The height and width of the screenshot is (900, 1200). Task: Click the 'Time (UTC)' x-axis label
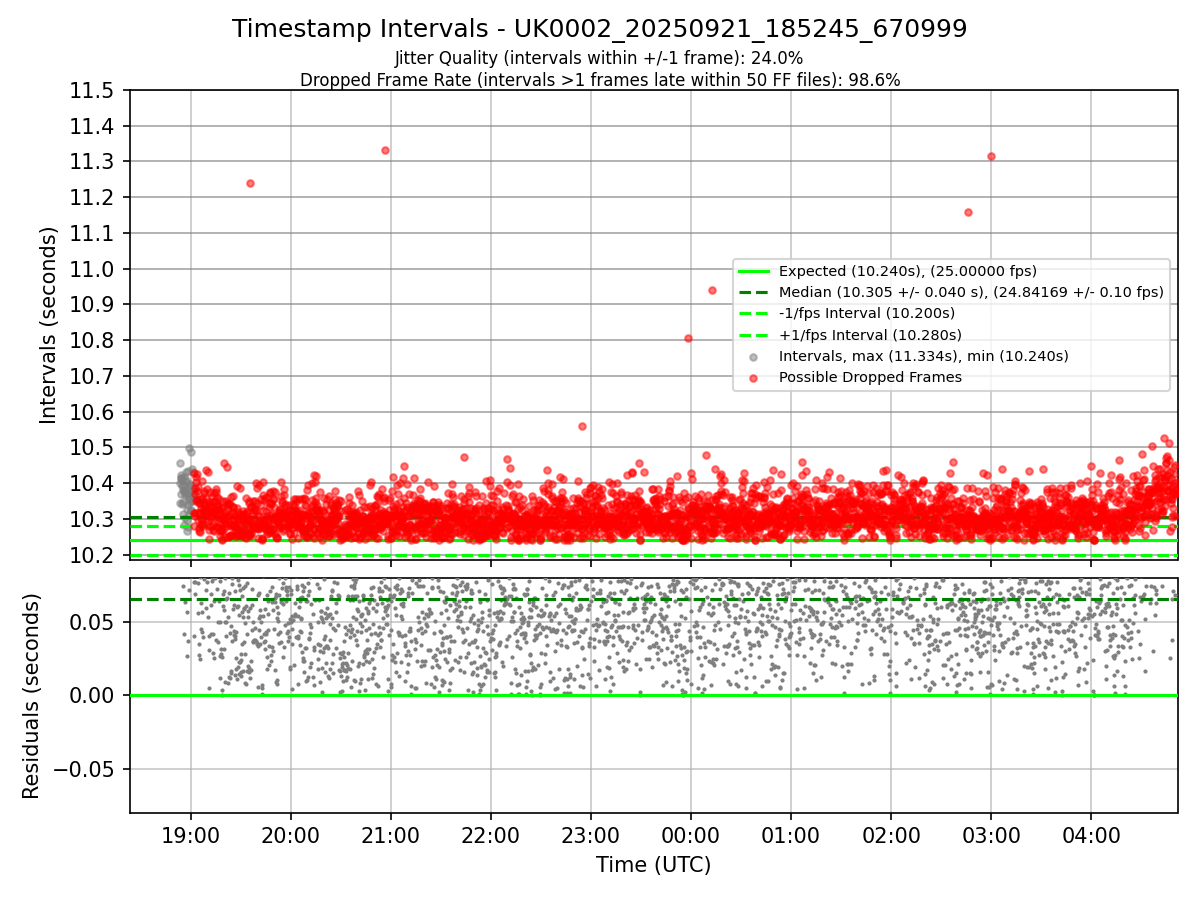tap(653, 865)
